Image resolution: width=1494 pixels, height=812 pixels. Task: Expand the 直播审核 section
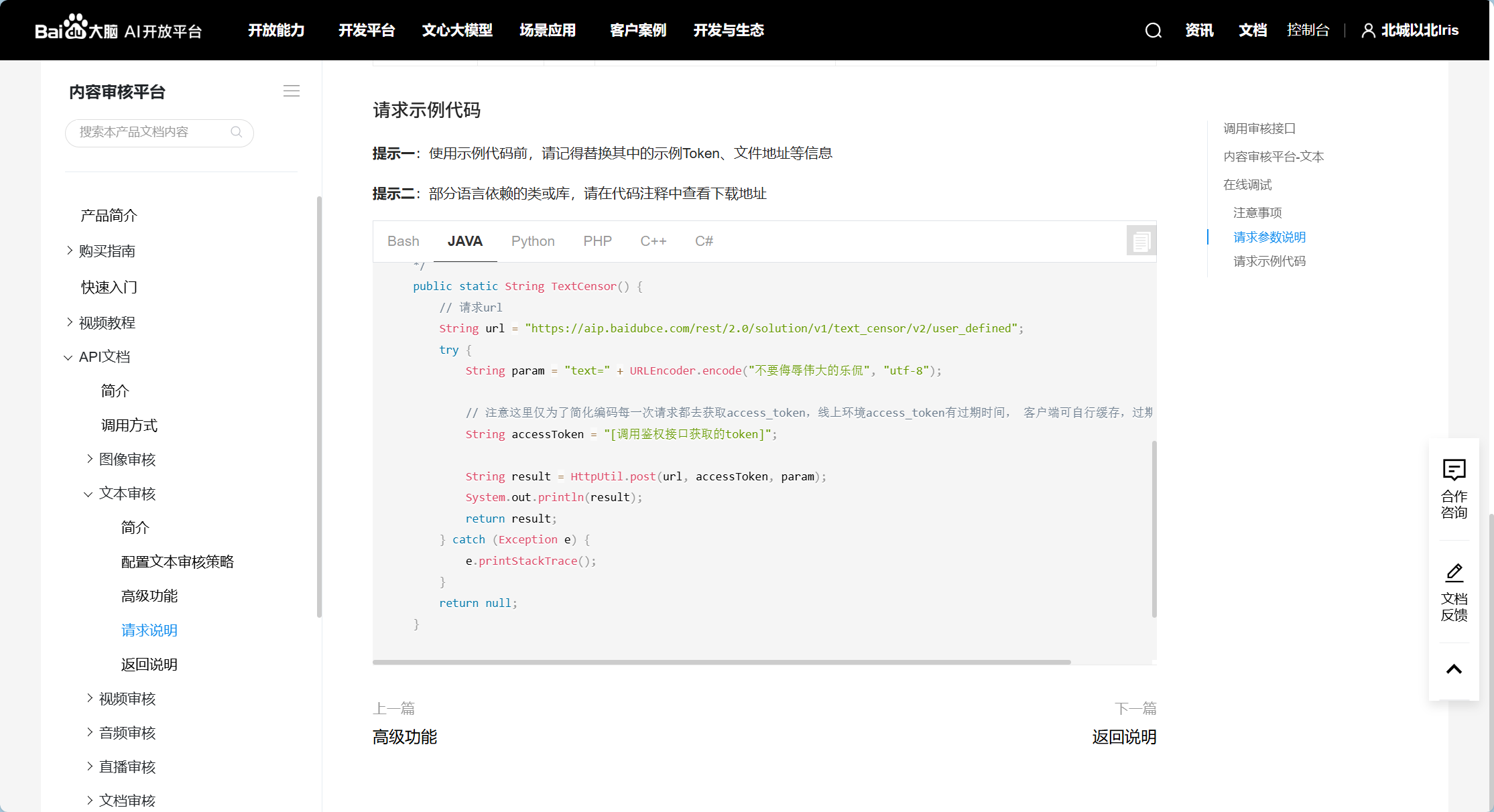point(89,766)
